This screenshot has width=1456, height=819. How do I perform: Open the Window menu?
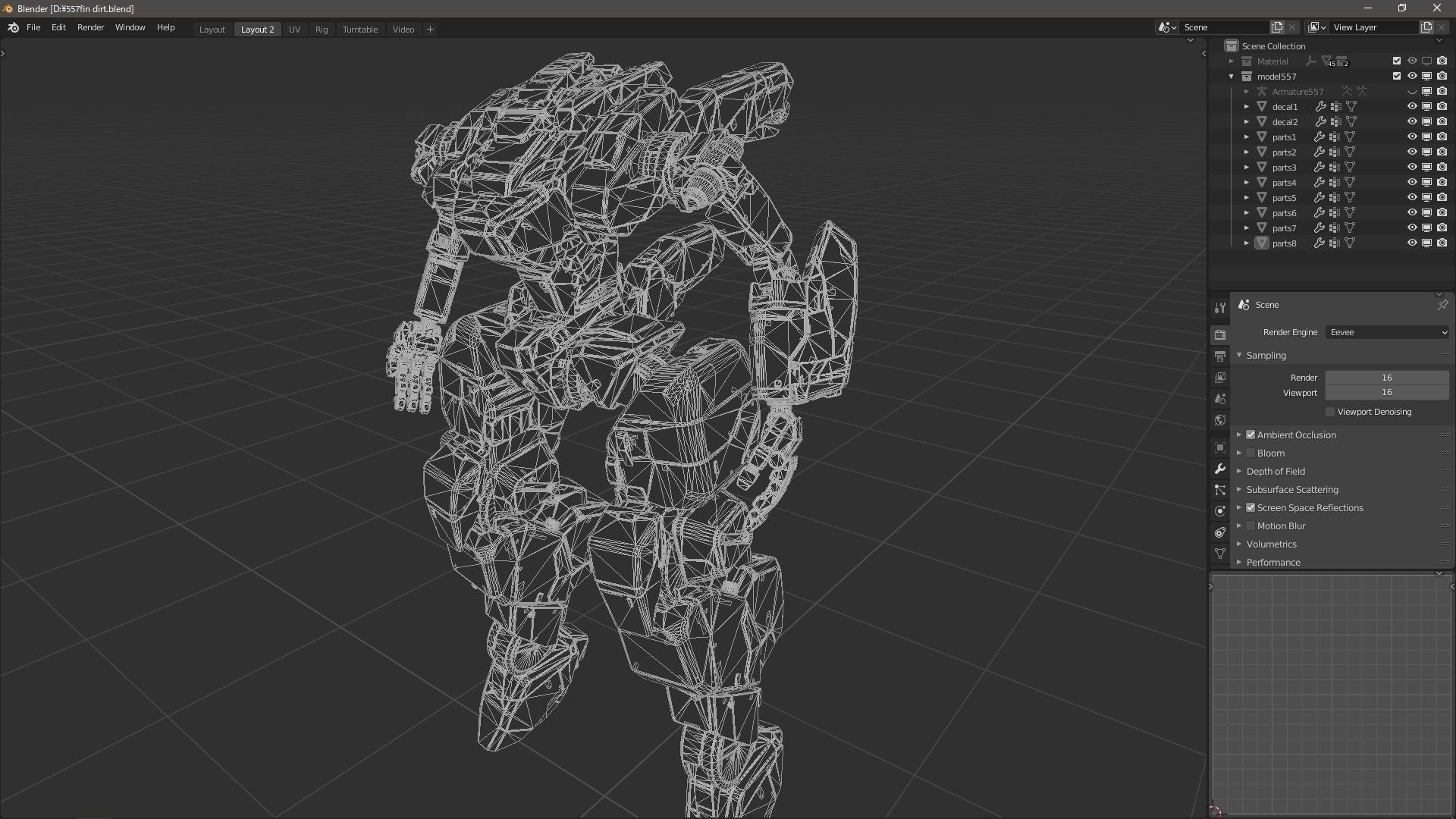tap(130, 27)
